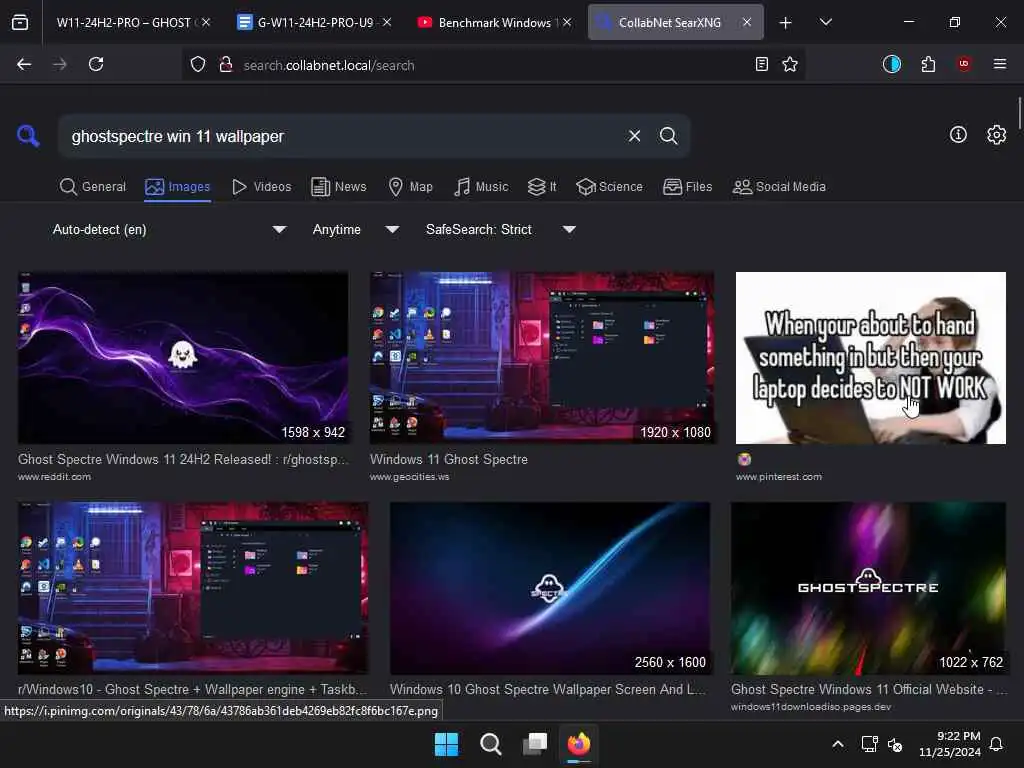Image resolution: width=1024 pixels, height=768 pixels.
Task: Clear the search query text
Action: [x=634, y=136]
